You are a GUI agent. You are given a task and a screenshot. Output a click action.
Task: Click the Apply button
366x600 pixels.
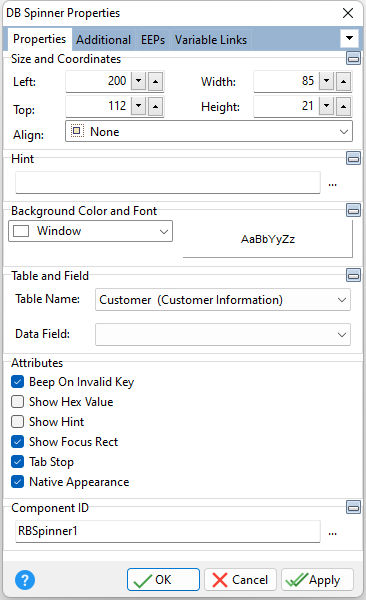coord(317,580)
